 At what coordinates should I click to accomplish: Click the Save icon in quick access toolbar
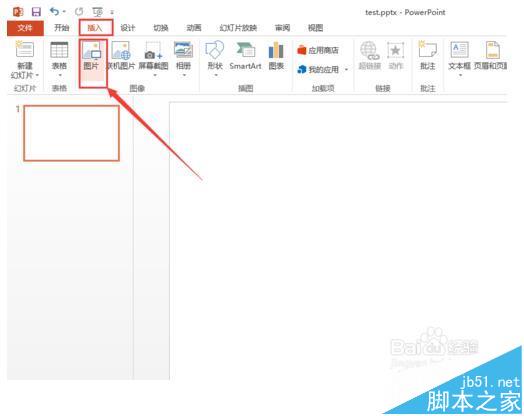point(36,12)
